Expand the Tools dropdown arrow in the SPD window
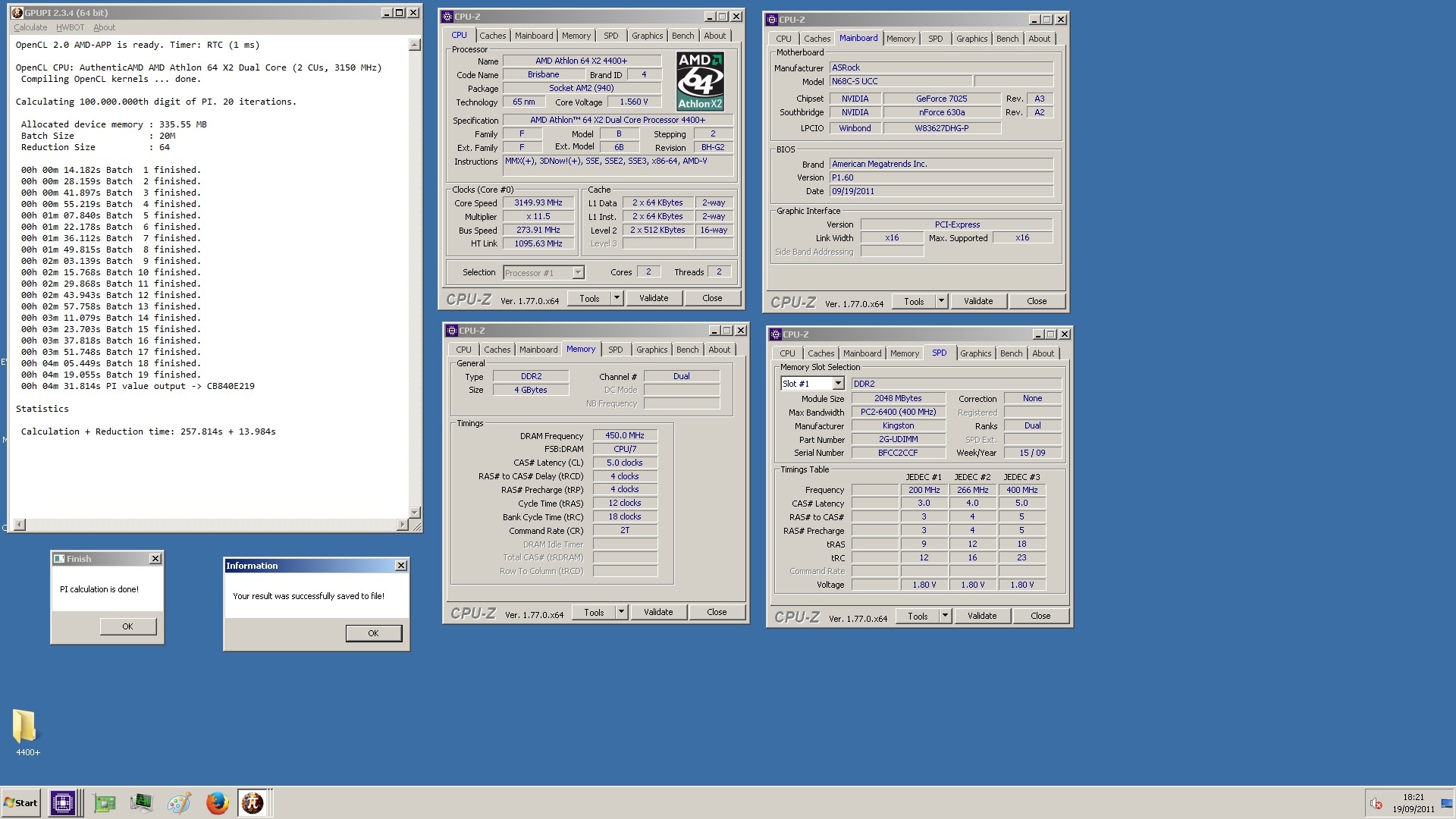The height and width of the screenshot is (819, 1456). point(945,616)
